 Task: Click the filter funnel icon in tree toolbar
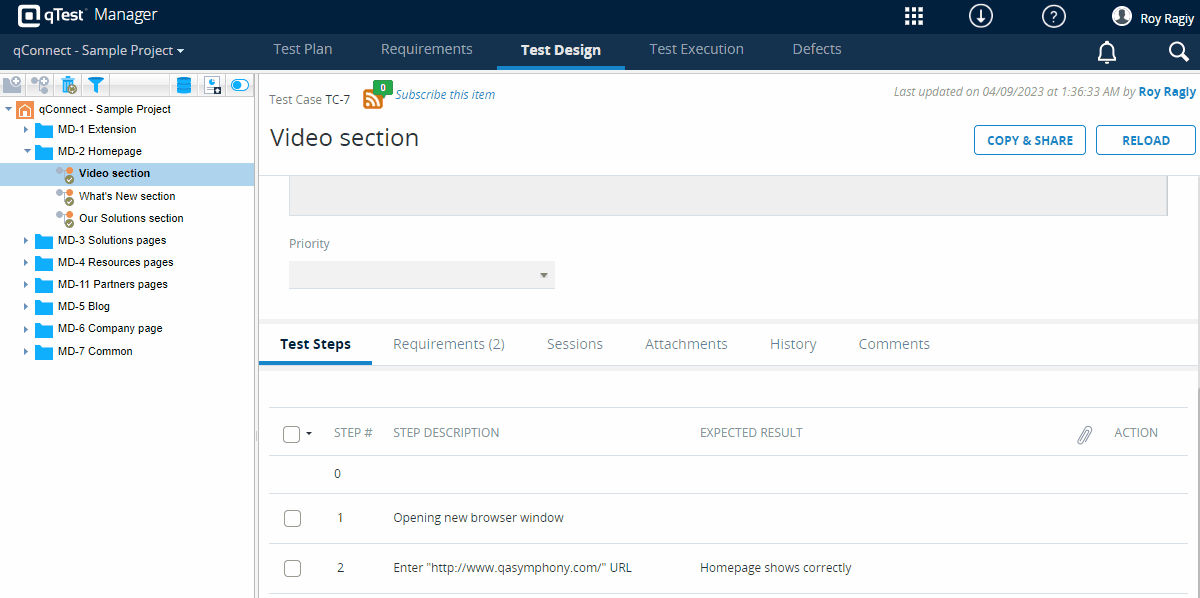(96, 85)
